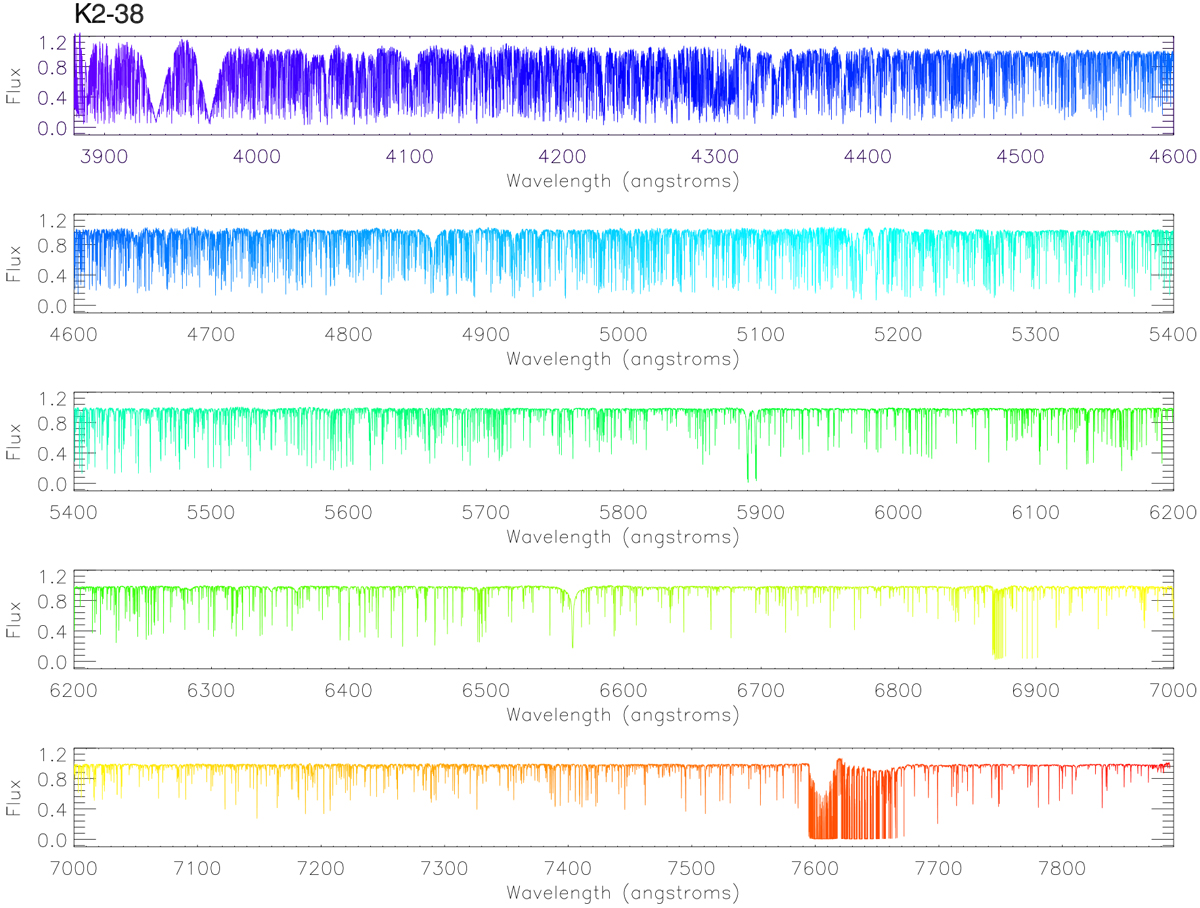
Task: Click Wavelength axis label below the bottom panel
Action: click(622, 892)
